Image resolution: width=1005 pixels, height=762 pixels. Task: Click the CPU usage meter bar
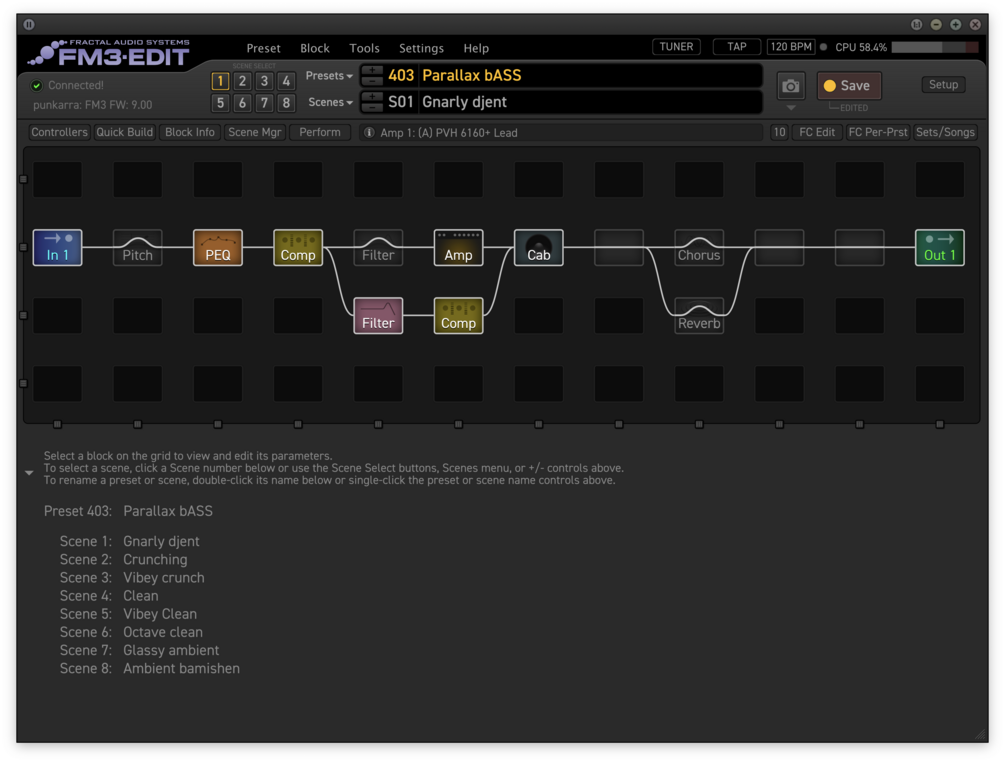(x=934, y=47)
